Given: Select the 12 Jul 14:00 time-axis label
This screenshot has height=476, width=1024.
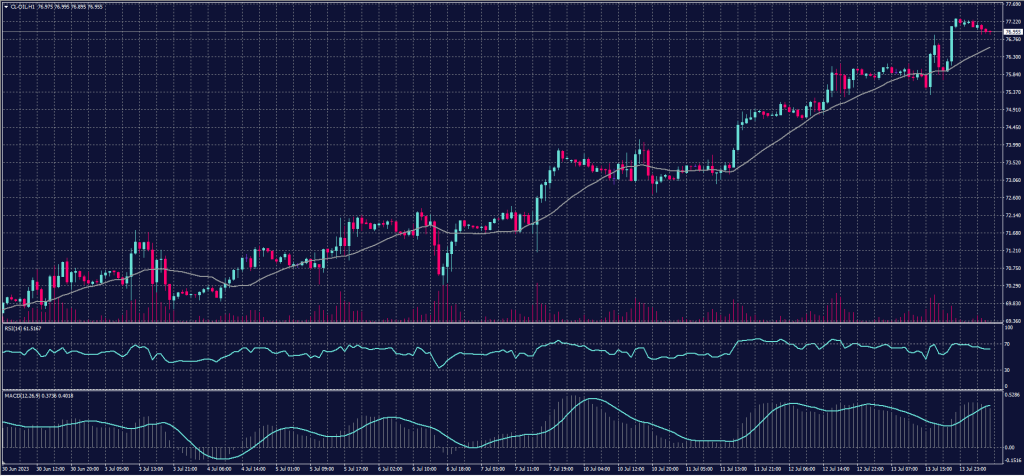Looking at the screenshot, I should 836,468.
